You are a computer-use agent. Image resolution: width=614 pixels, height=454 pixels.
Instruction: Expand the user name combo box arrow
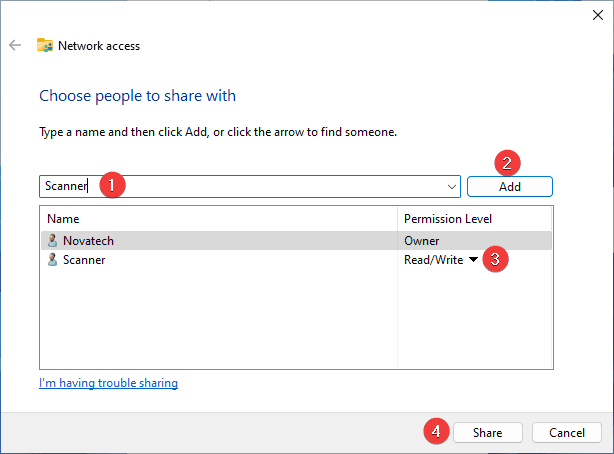453,186
